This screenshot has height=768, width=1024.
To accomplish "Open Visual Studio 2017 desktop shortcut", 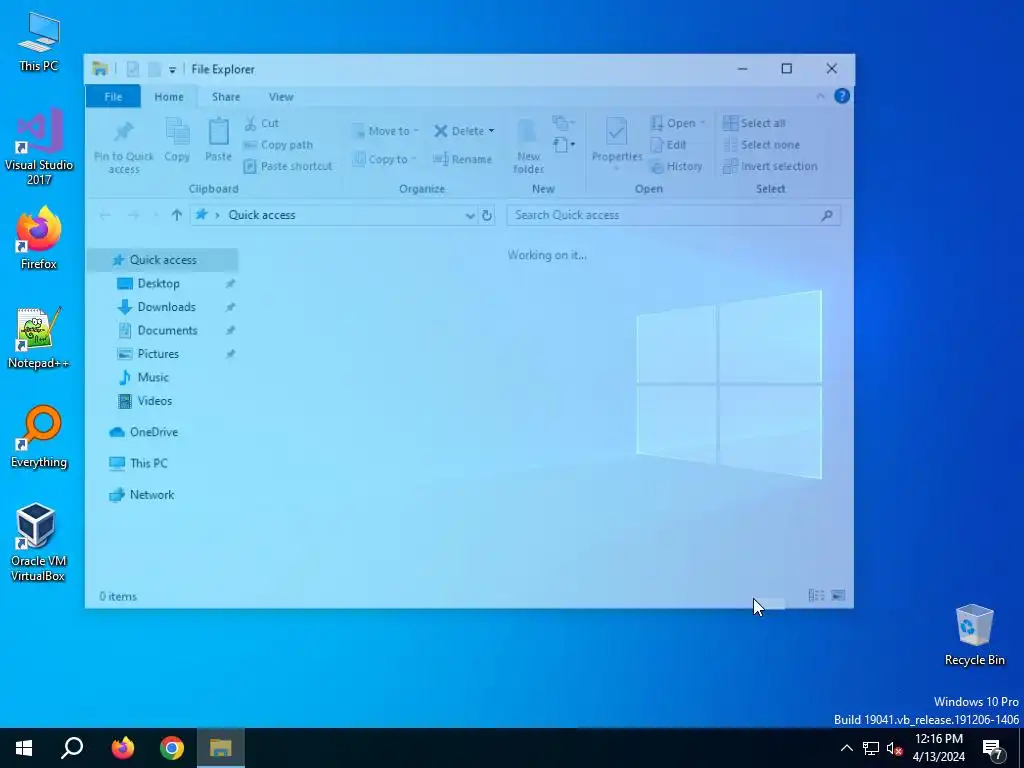I will point(39,147).
